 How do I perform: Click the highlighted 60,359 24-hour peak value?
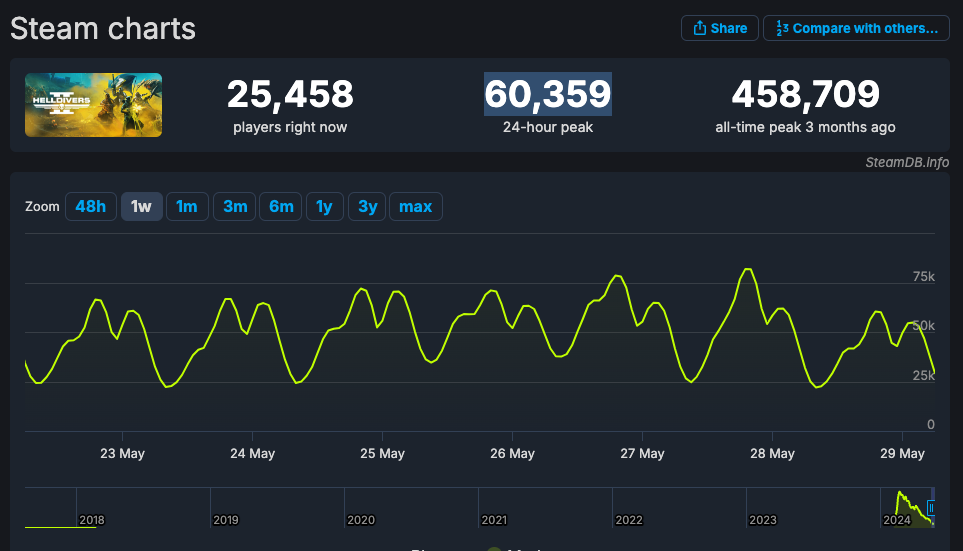click(548, 94)
